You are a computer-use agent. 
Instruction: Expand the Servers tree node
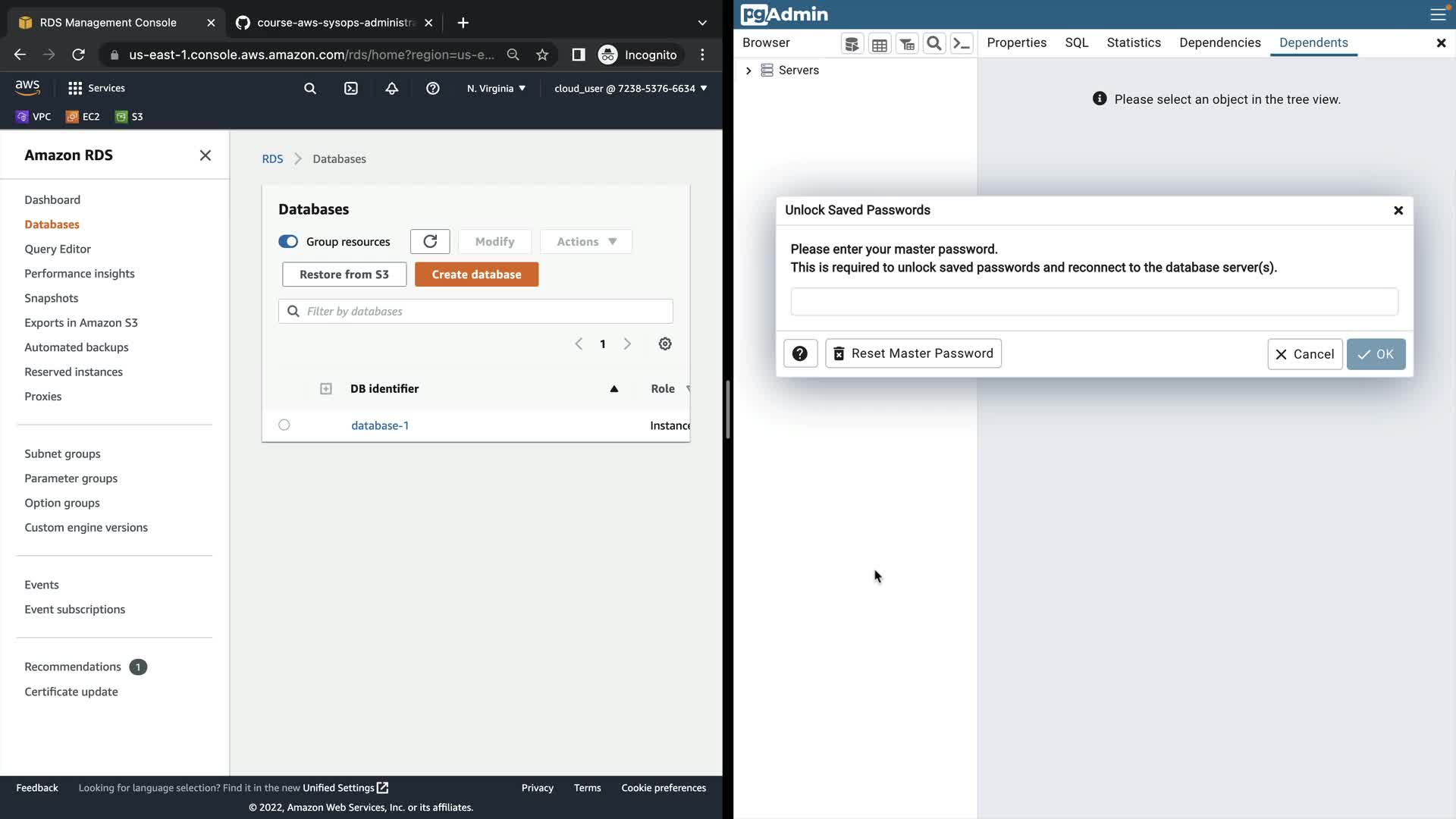[x=748, y=71]
